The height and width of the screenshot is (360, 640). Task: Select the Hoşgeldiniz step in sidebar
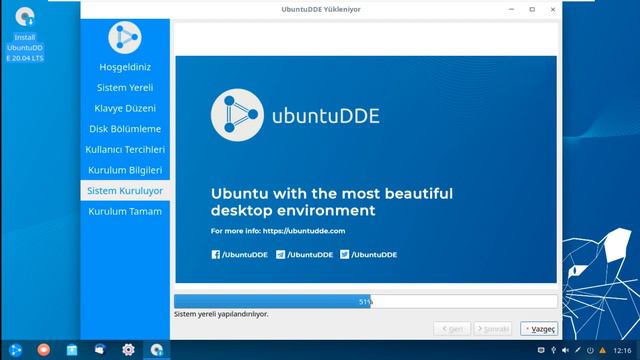[x=125, y=67]
